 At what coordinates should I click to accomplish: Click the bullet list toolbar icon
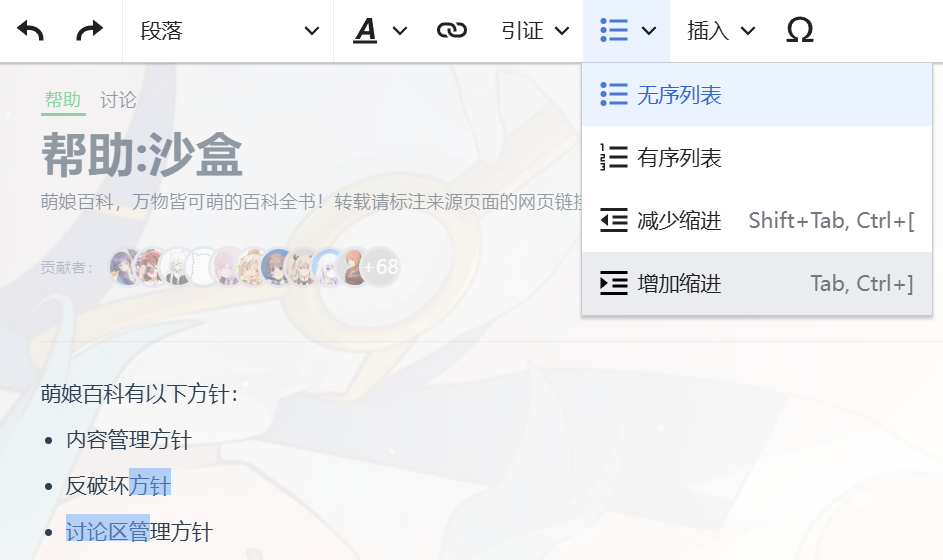point(614,30)
